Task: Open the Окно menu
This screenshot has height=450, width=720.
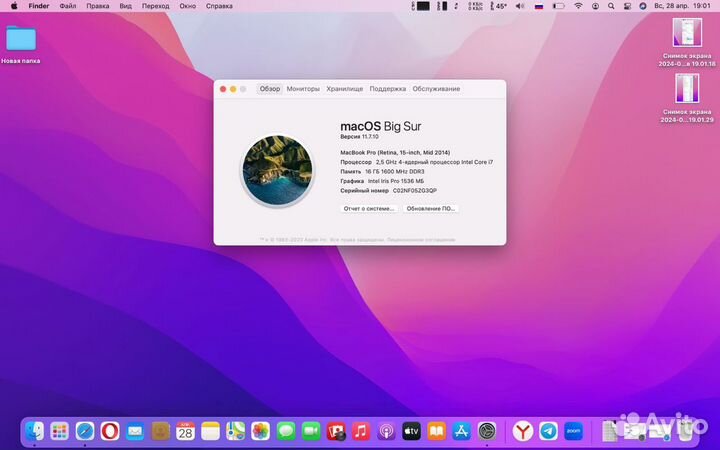Action: tap(187, 6)
